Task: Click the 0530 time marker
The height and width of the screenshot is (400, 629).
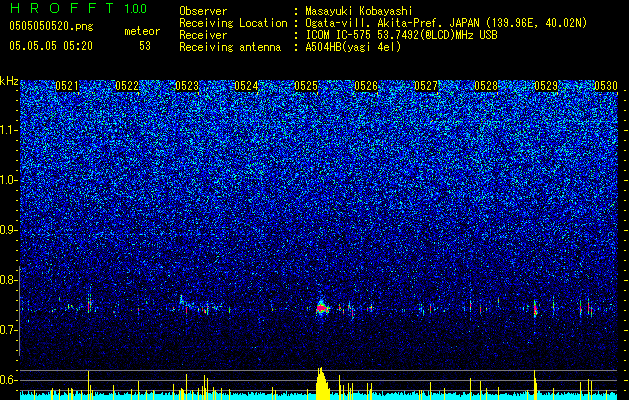Action: (x=606, y=86)
